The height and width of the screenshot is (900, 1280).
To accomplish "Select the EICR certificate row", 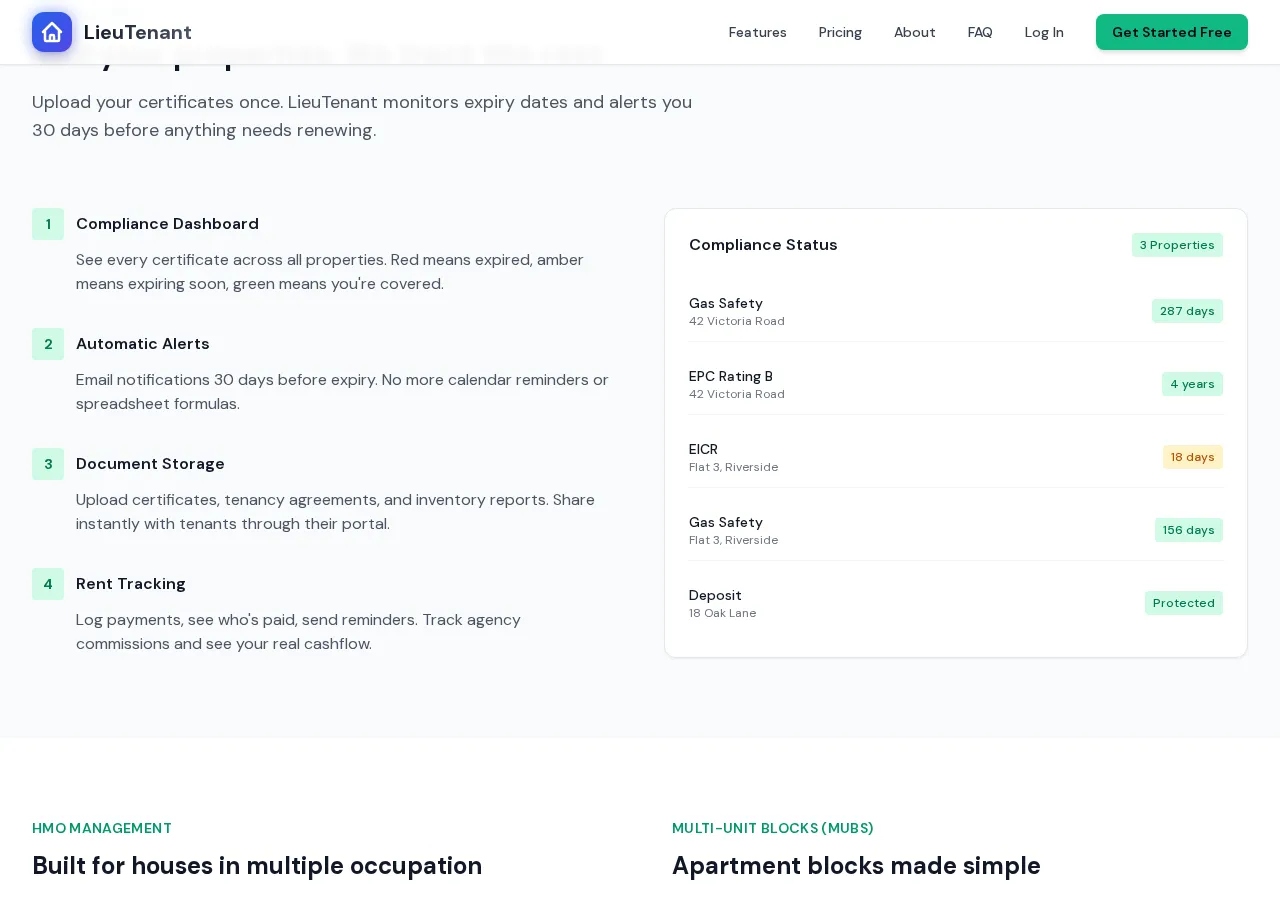I will [956, 457].
